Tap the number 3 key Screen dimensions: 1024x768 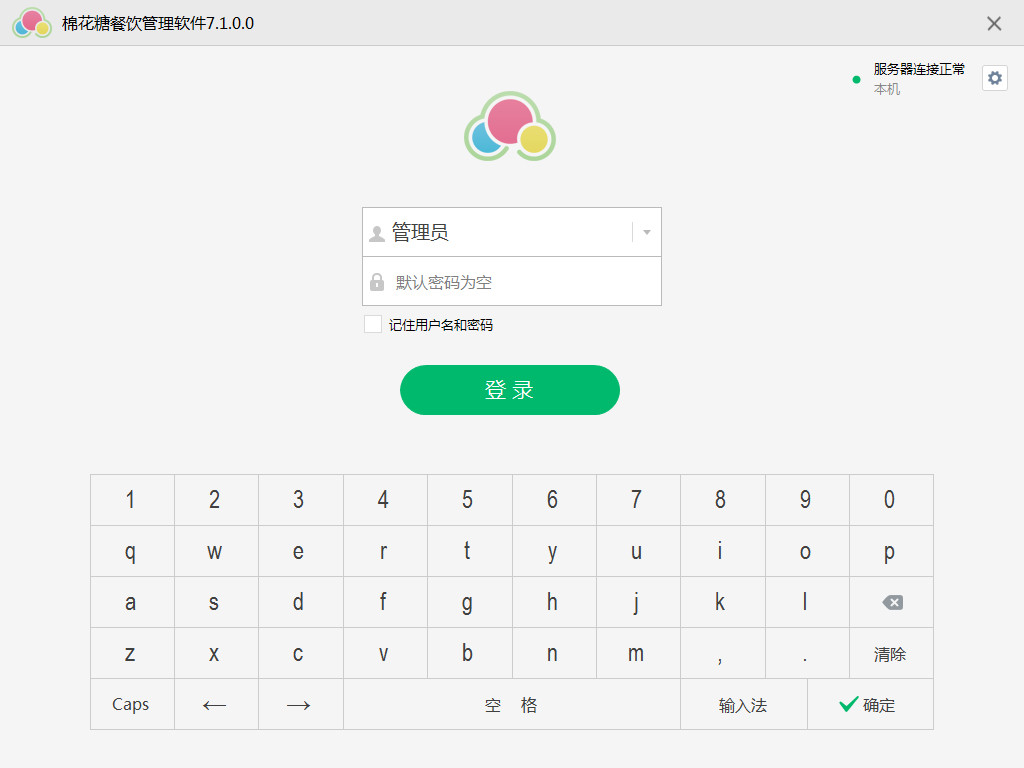301,500
